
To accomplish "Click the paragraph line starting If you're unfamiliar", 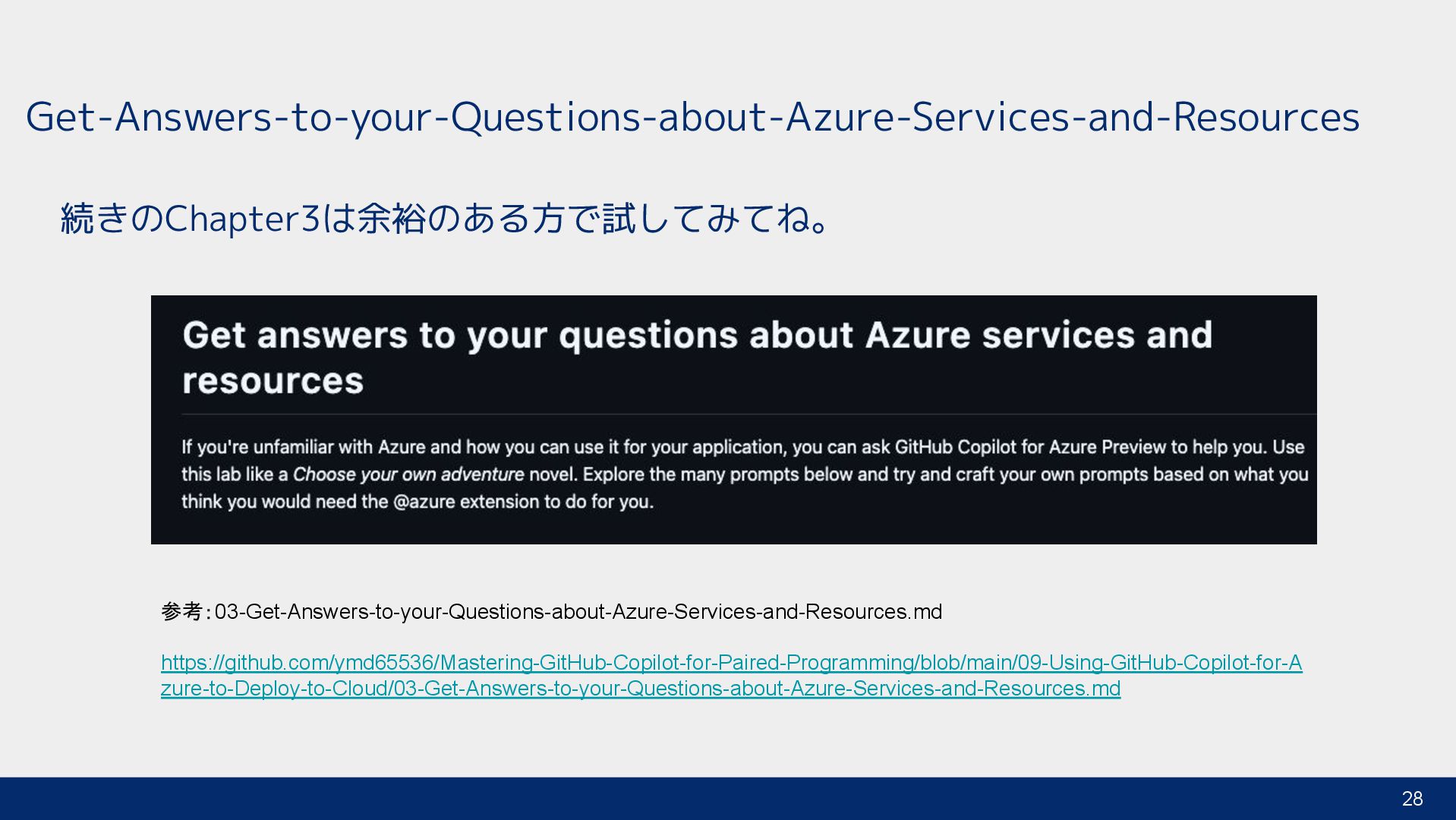I will coord(742,447).
